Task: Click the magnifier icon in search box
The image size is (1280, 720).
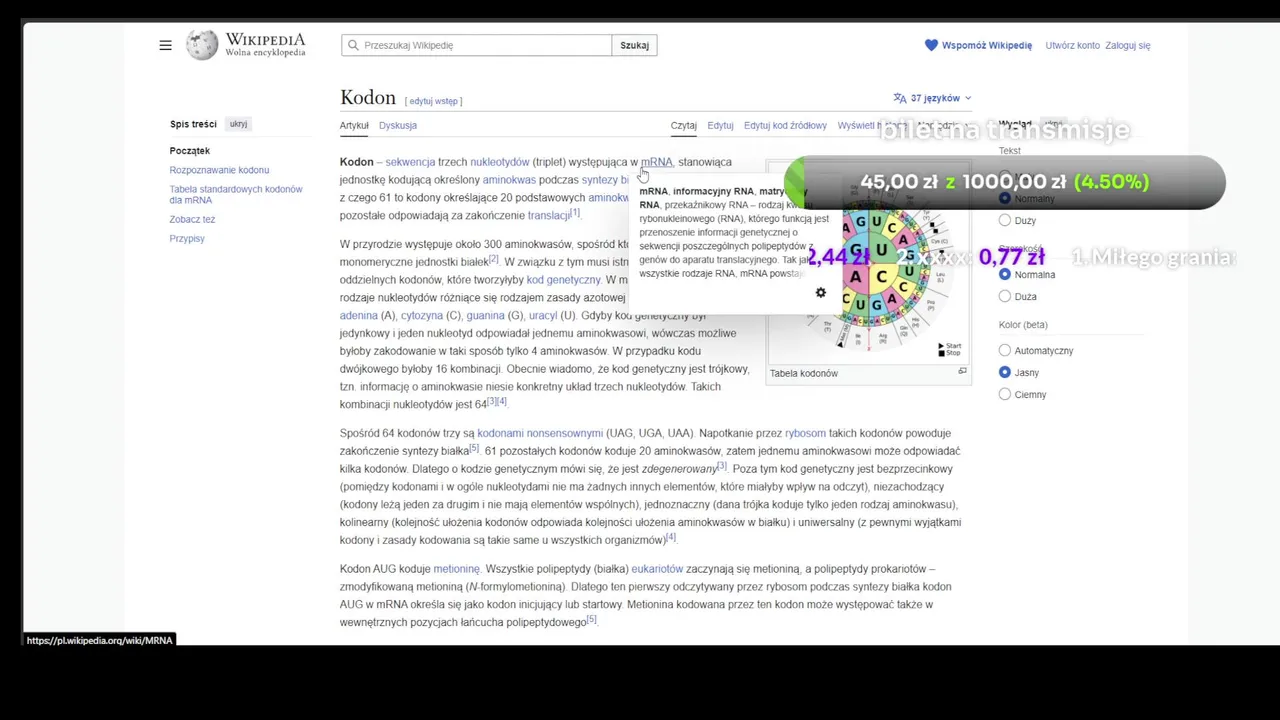Action: click(x=353, y=45)
